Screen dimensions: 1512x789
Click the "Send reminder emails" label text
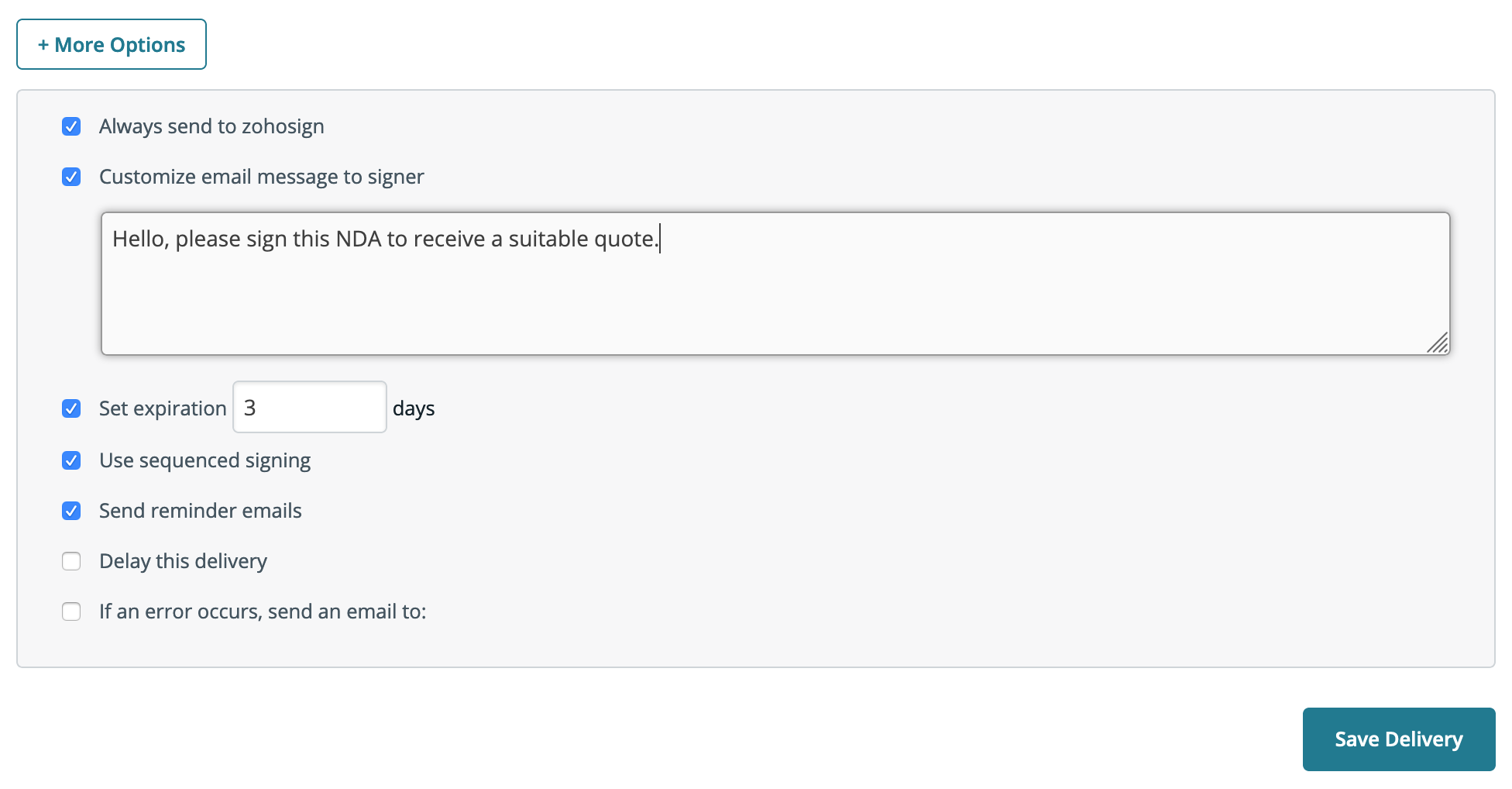pyautogui.click(x=201, y=511)
